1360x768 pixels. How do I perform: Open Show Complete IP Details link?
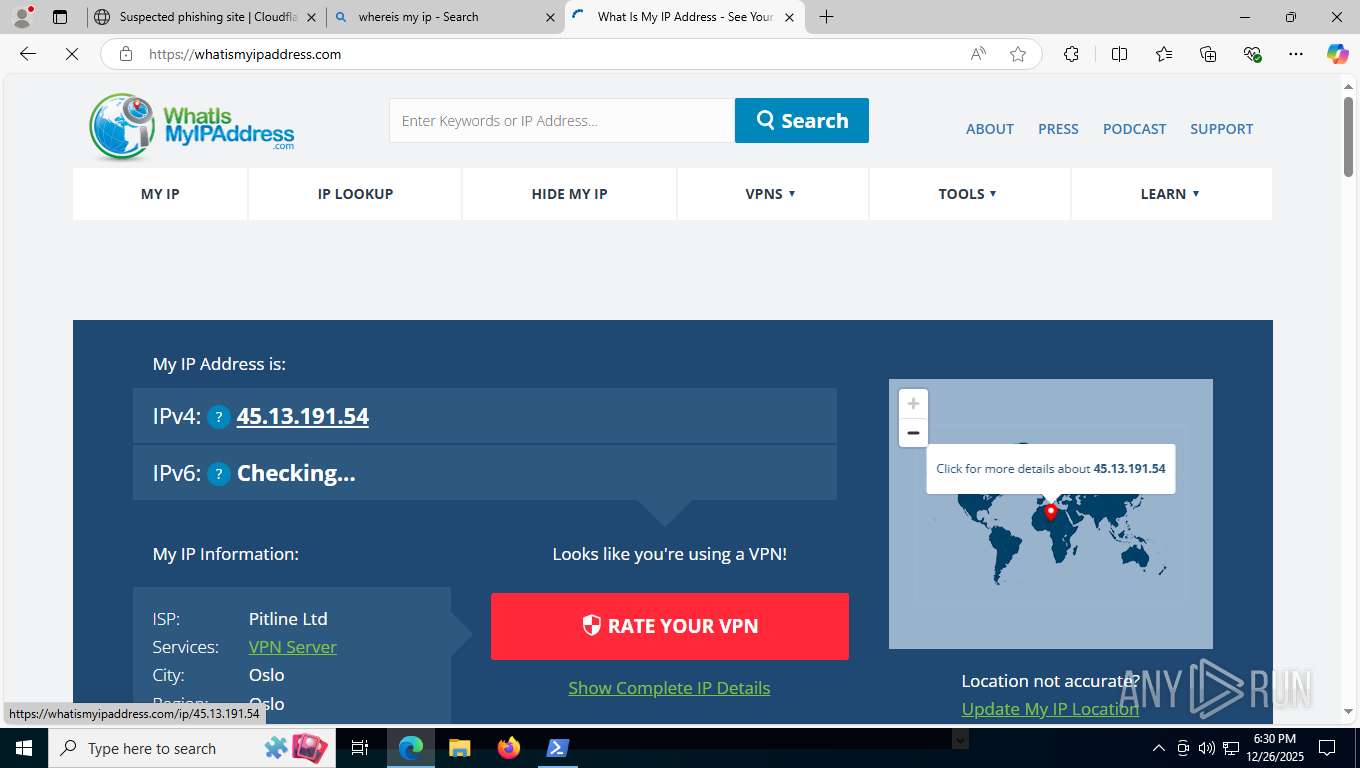coord(669,688)
